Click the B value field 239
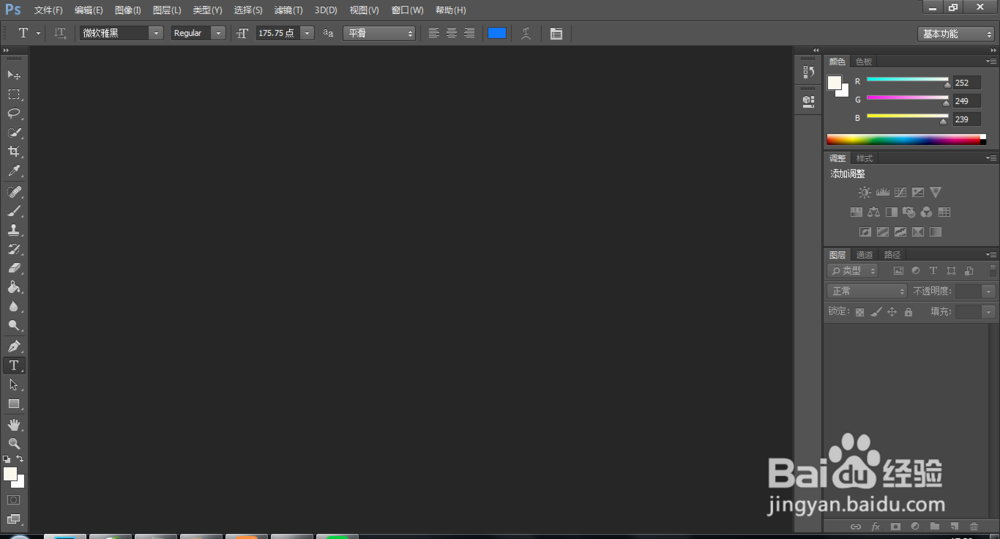 pos(966,119)
